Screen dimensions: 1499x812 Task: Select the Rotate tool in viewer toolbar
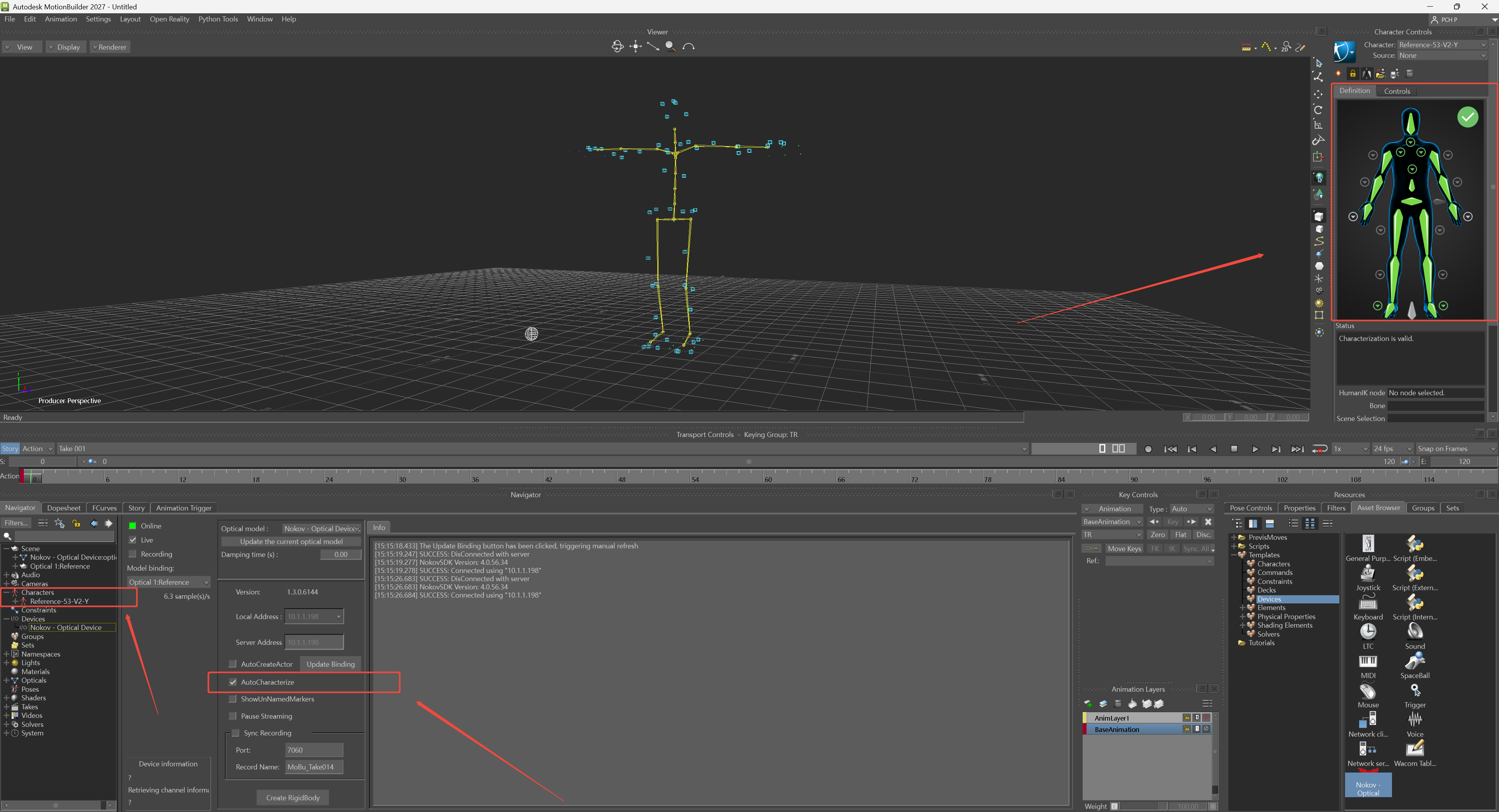pyautogui.click(x=1318, y=109)
